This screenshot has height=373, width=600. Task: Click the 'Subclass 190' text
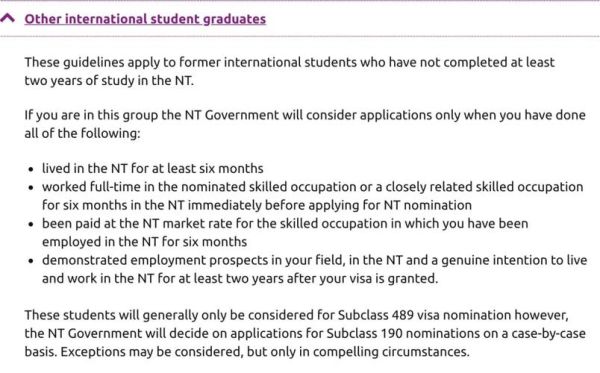point(364,333)
